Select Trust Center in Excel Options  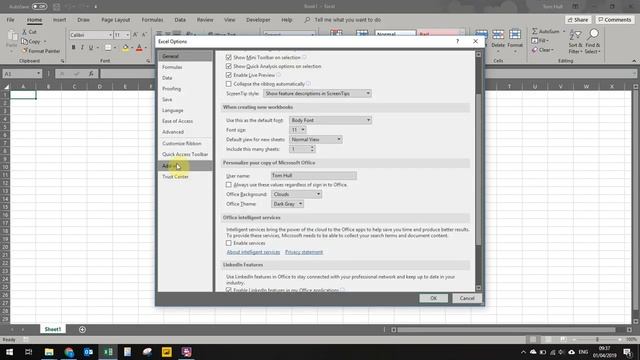(185, 177)
